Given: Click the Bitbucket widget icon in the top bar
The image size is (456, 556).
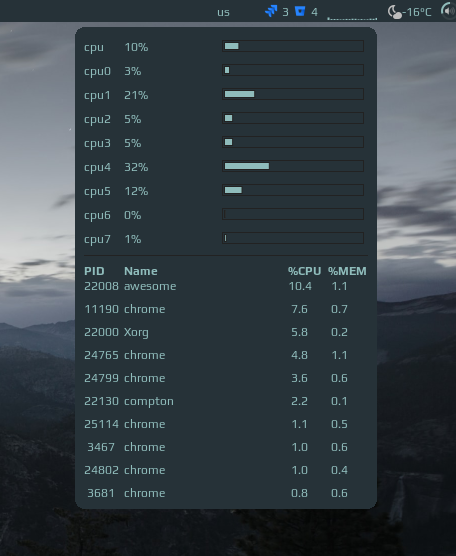Looking at the screenshot, I should pyautogui.click(x=300, y=12).
